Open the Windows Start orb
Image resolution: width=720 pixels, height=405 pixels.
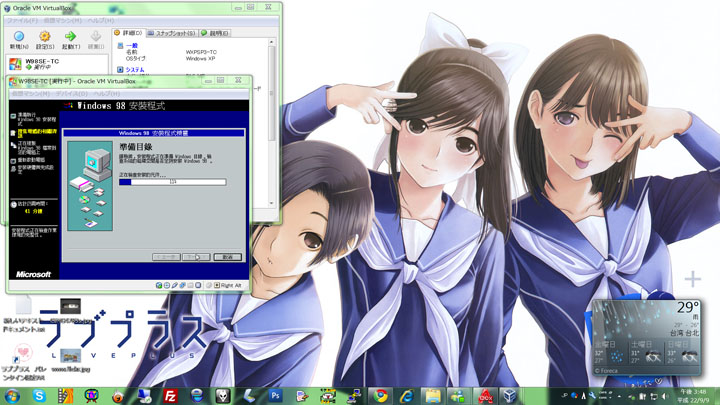[x=11, y=396]
